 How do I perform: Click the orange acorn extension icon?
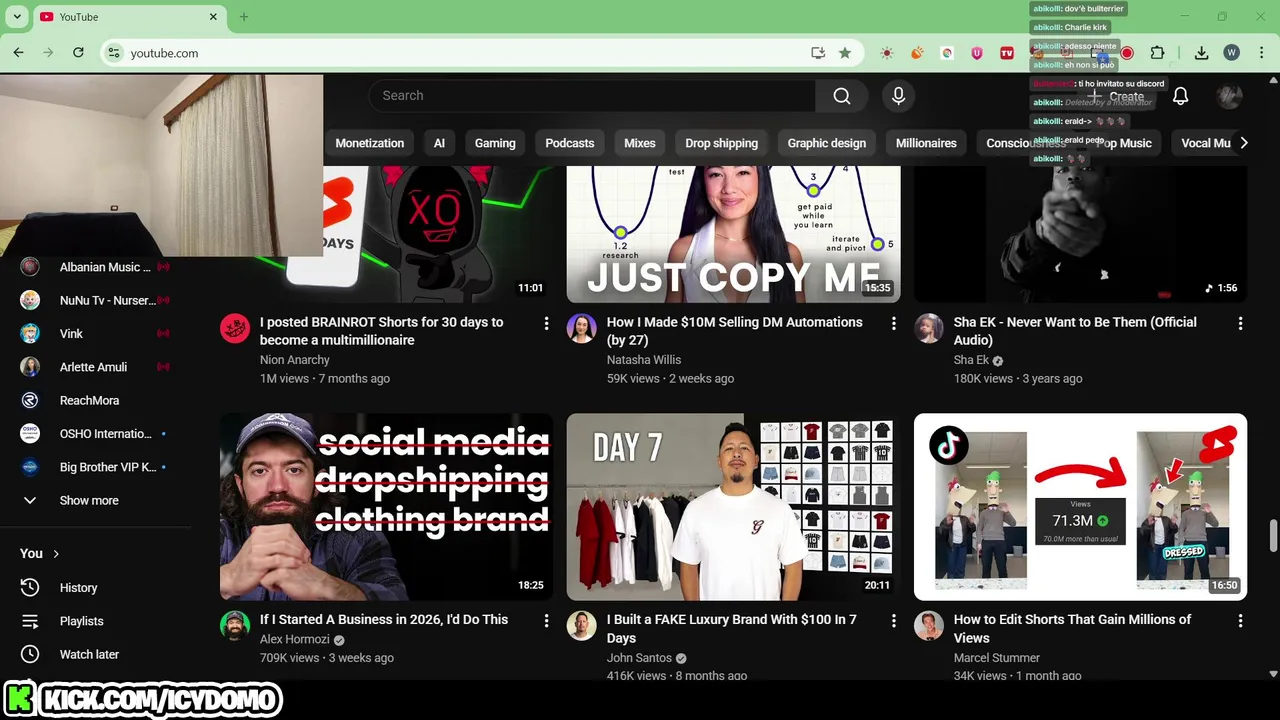click(x=917, y=53)
